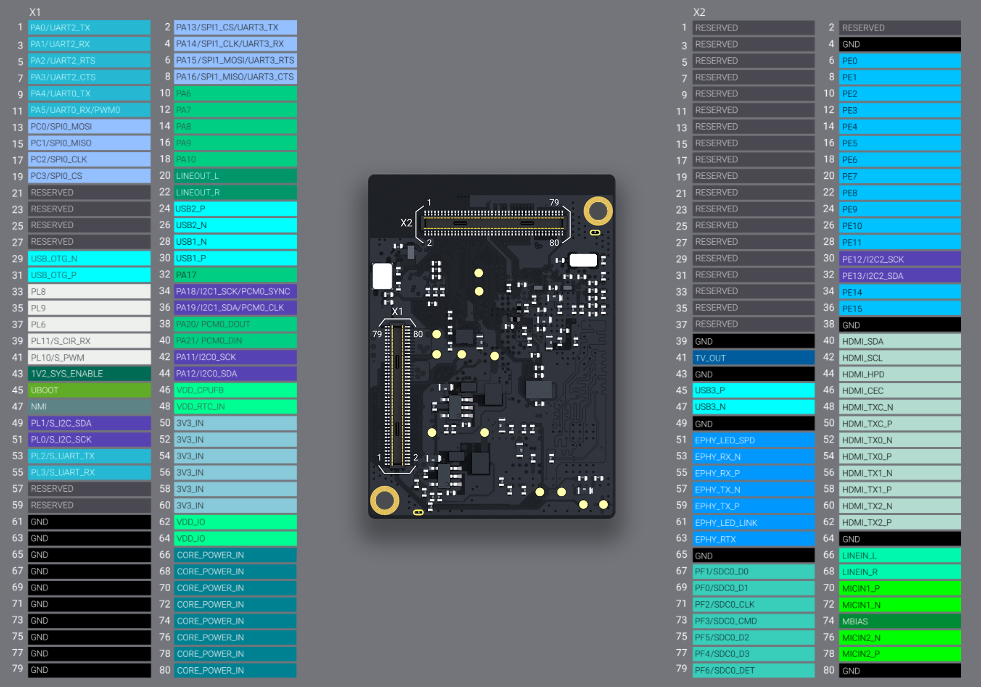Click the VDD_RTC_IN pin label
981x687 pixels.
click(x=235, y=407)
